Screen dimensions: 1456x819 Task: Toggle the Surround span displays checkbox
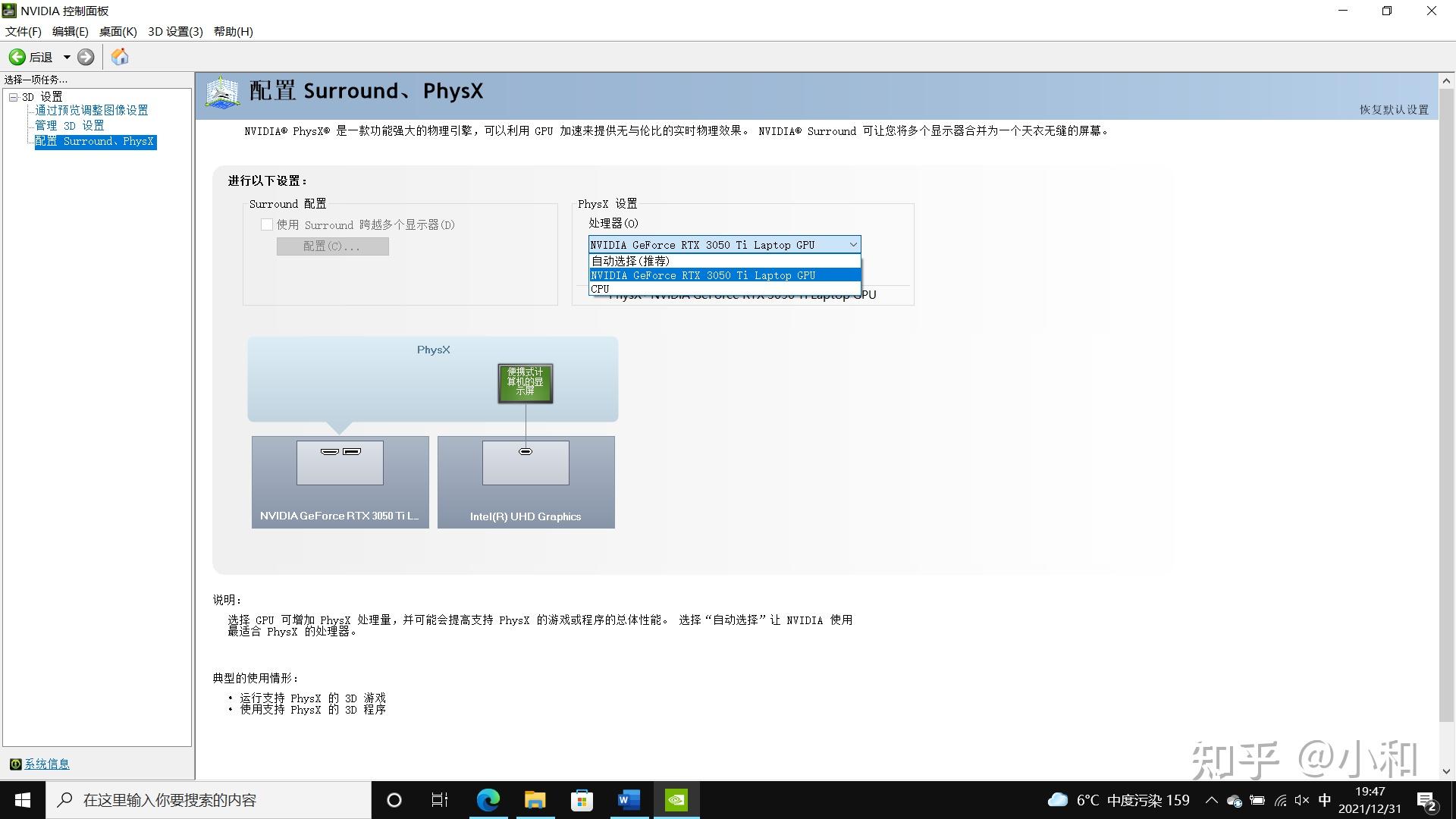(x=267, y=224)
